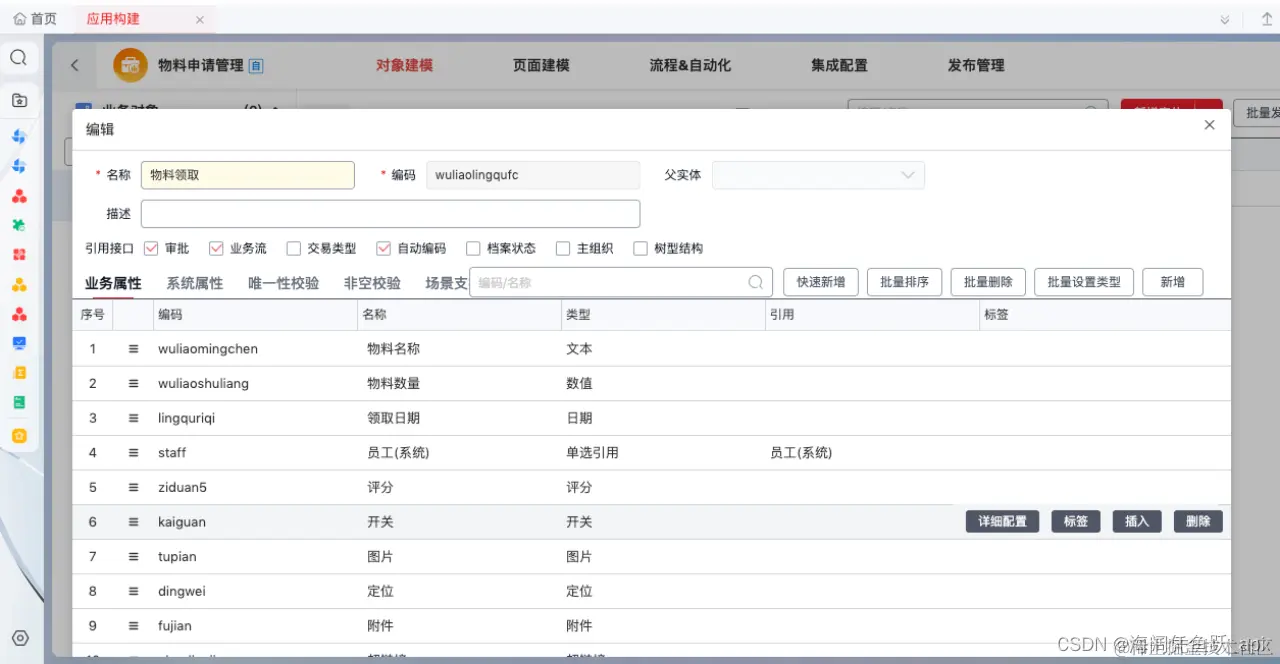Uncheck the 业务流 checkbox
Image resolution: width=1280 pixels, height=664 pixels.
[216, 248]
